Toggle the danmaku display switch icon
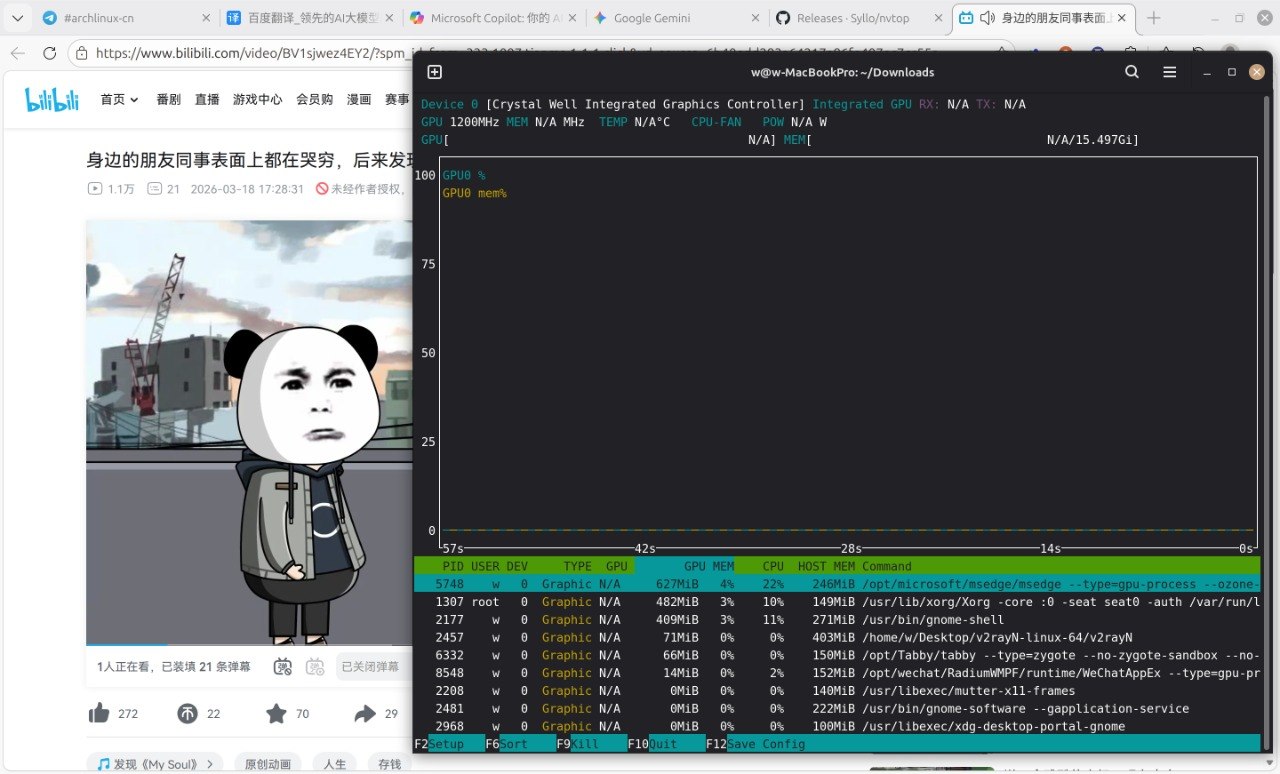The image size is (1280, 774). coord(283,666)
